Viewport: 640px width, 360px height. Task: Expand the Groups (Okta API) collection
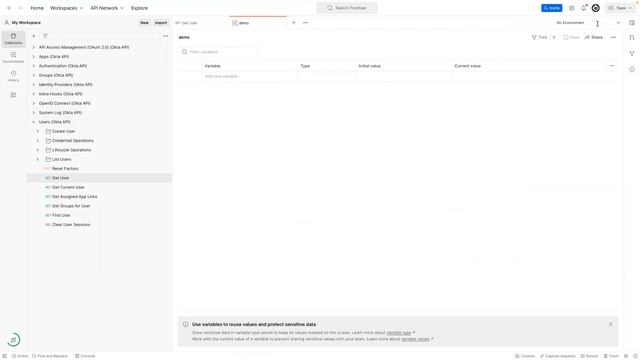tap(34, 75)
